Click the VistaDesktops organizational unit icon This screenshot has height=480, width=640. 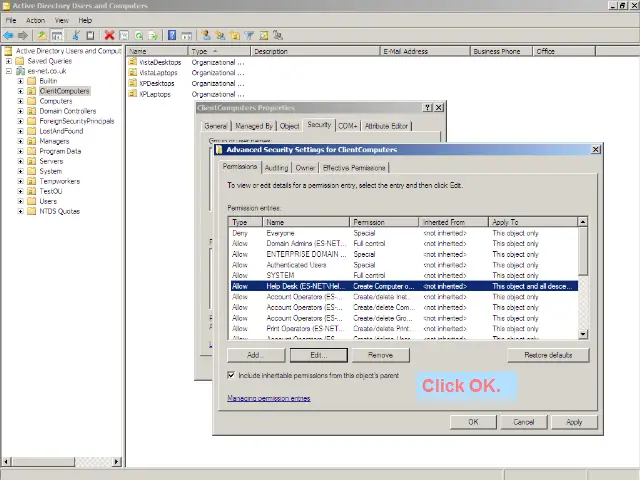coord(133,62)
